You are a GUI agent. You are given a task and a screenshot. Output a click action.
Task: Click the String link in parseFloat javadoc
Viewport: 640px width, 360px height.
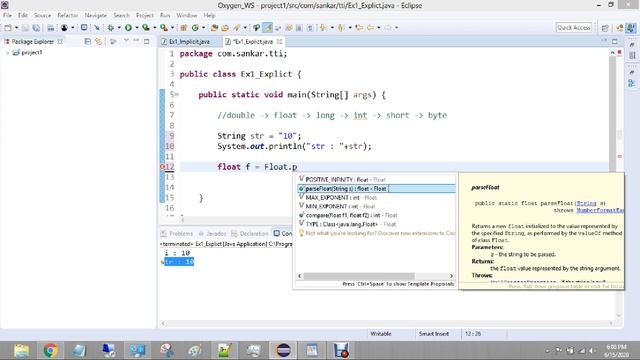coord(586,203)
